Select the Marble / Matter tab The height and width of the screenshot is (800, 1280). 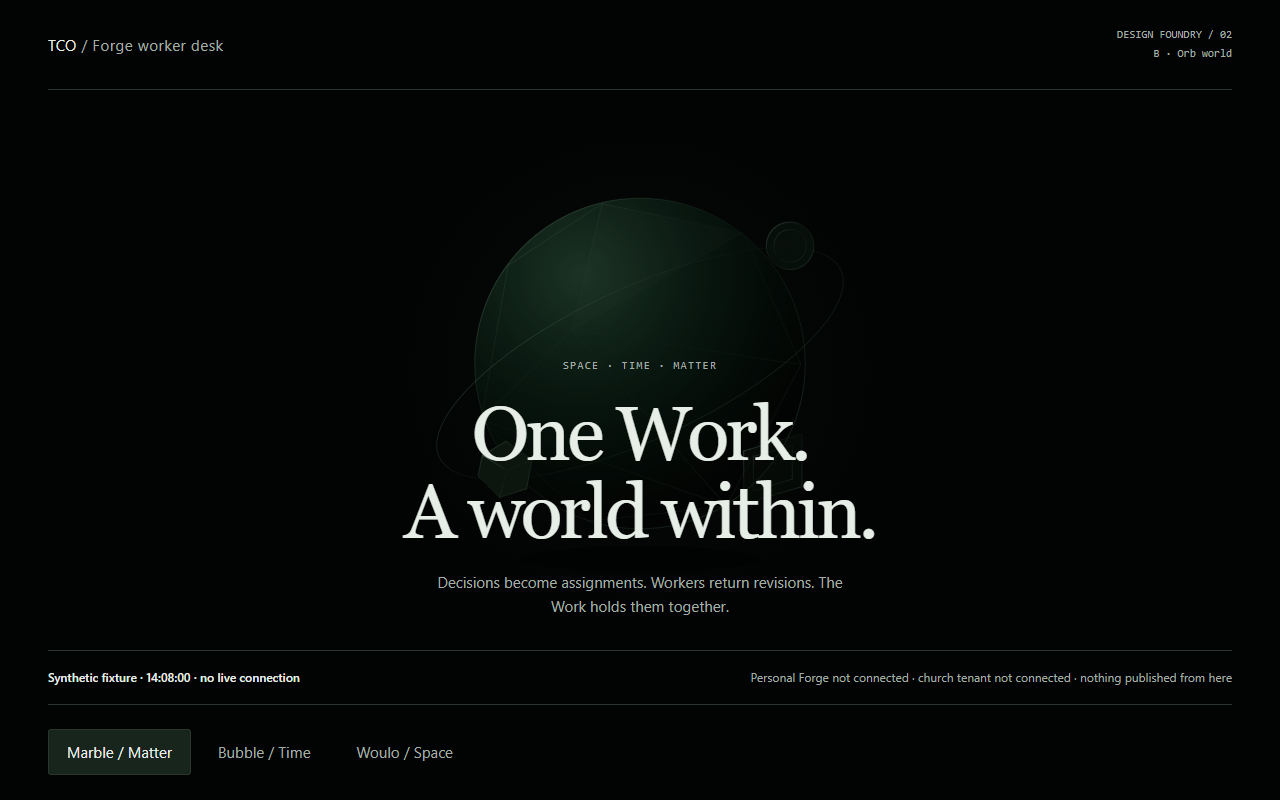[x=119, y=752]
